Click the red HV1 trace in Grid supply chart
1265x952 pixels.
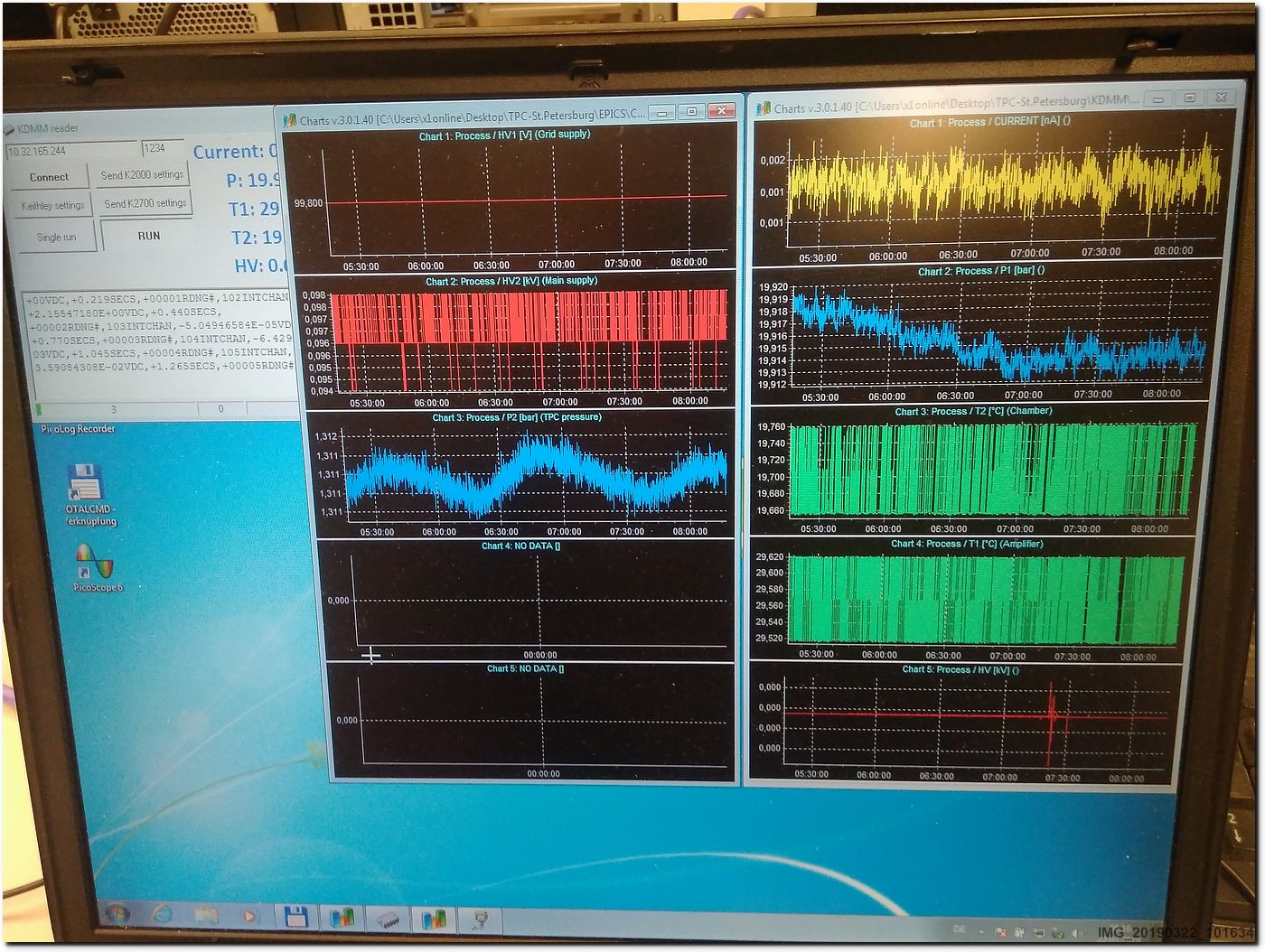[x=527, y=199]
